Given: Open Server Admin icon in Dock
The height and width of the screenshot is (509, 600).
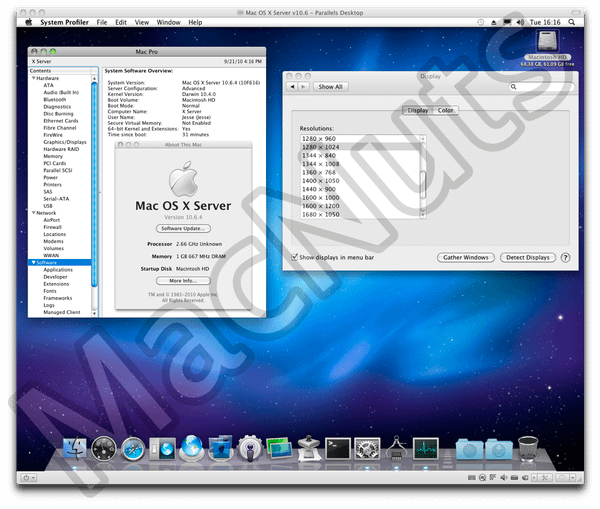Looking at the screenshot, I should pos(162,449).
